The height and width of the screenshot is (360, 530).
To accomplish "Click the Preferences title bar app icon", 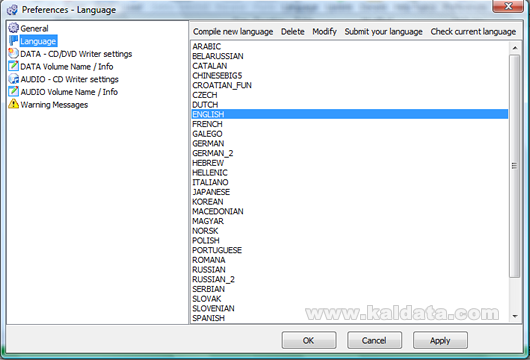I will [12, 10].
